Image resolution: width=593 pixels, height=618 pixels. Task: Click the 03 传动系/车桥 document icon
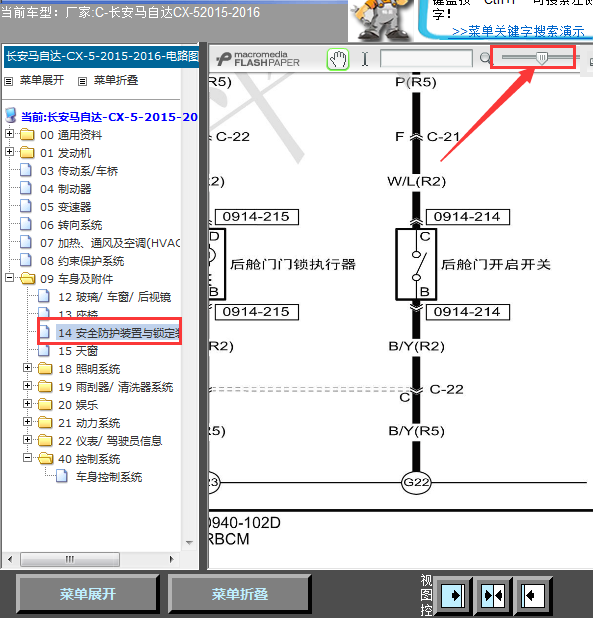26,170
